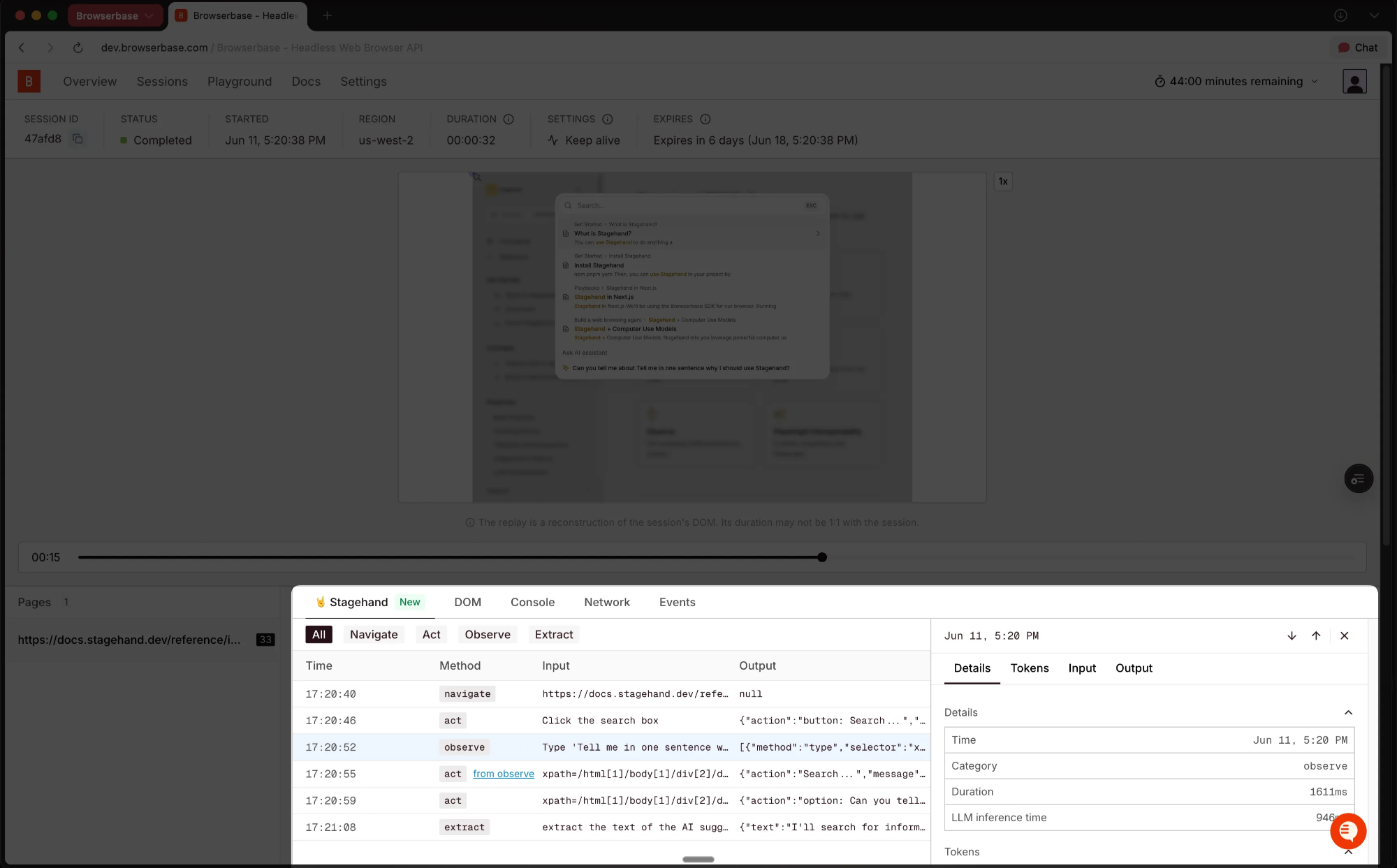Image resolution: width=1397 pixels, height=868 pixels.
Task: Expand the browser window chevron menu
Action: pos(1374,15)
